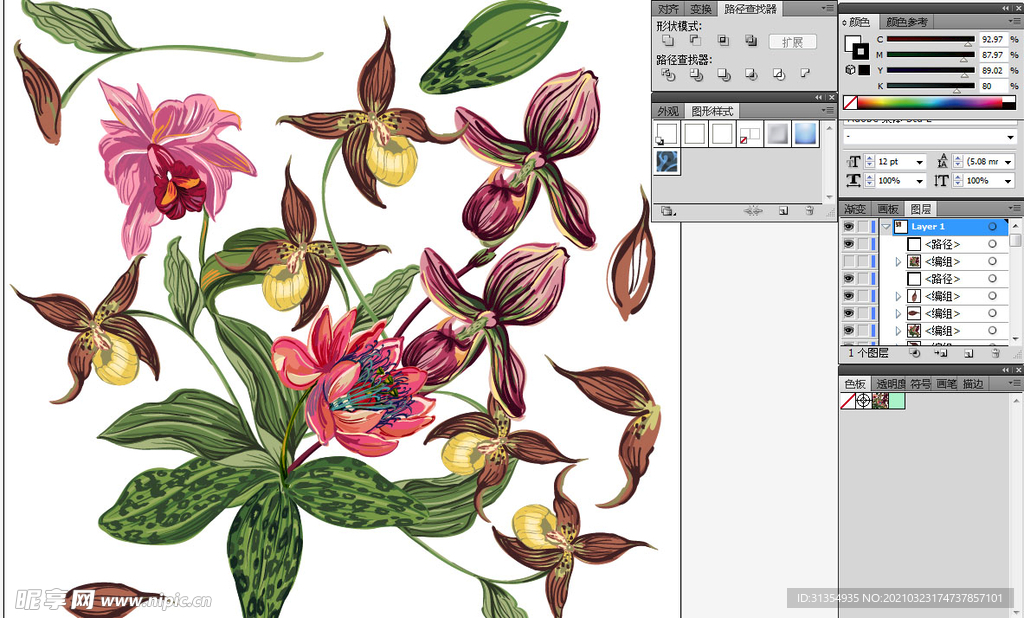The width and height of the screenshot is (1024, 618).
Task: Open leading 5.08 dropdown arrow
Action: point(1008,161)
